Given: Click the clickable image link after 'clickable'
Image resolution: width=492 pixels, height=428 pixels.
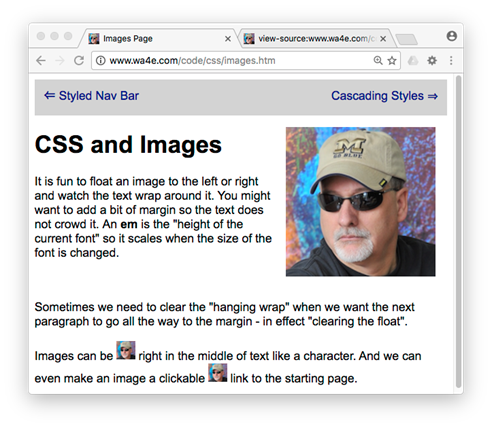Looking at the screenshot, I should 218,373.
